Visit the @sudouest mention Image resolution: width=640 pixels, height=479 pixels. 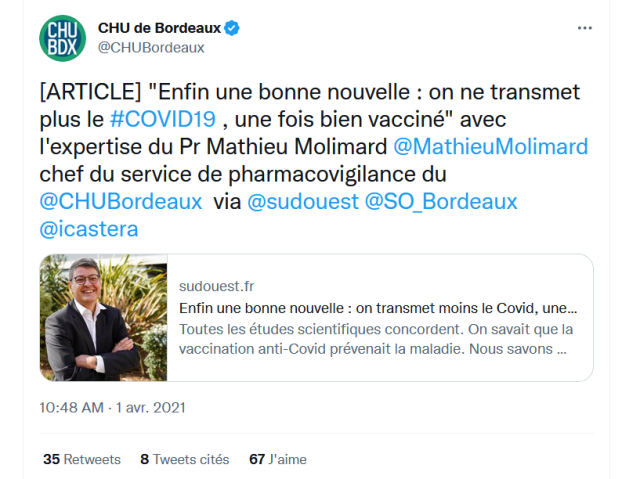[x=303, y=202]
